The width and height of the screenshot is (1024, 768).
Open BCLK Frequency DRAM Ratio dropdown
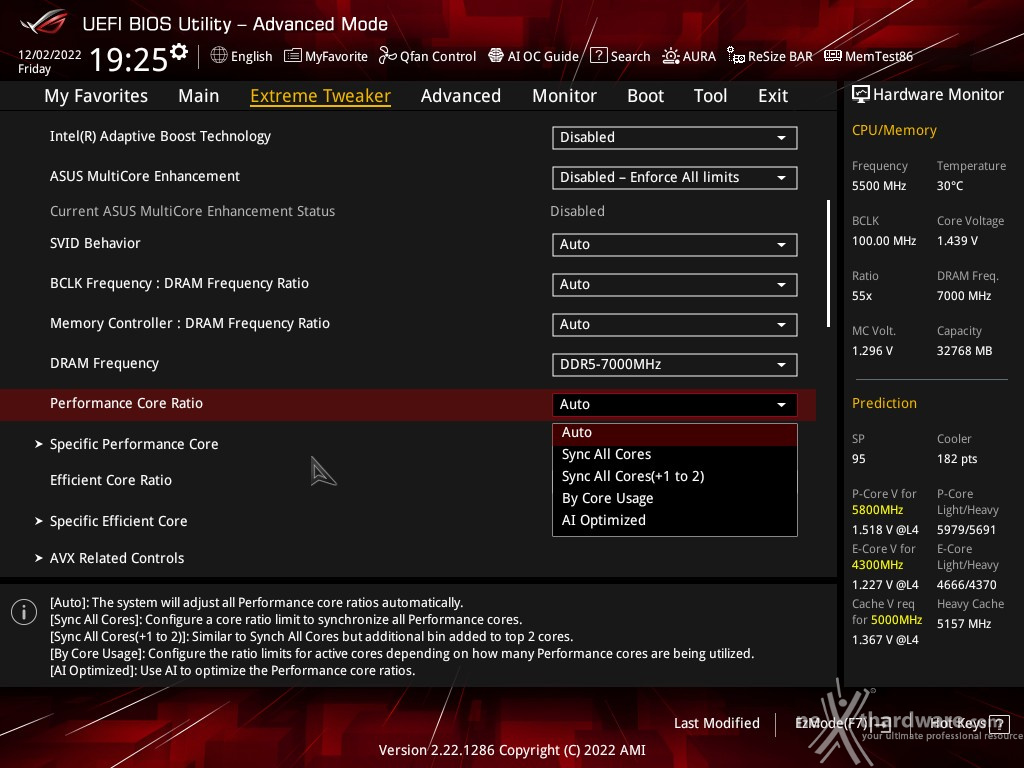tap(675, 285)
